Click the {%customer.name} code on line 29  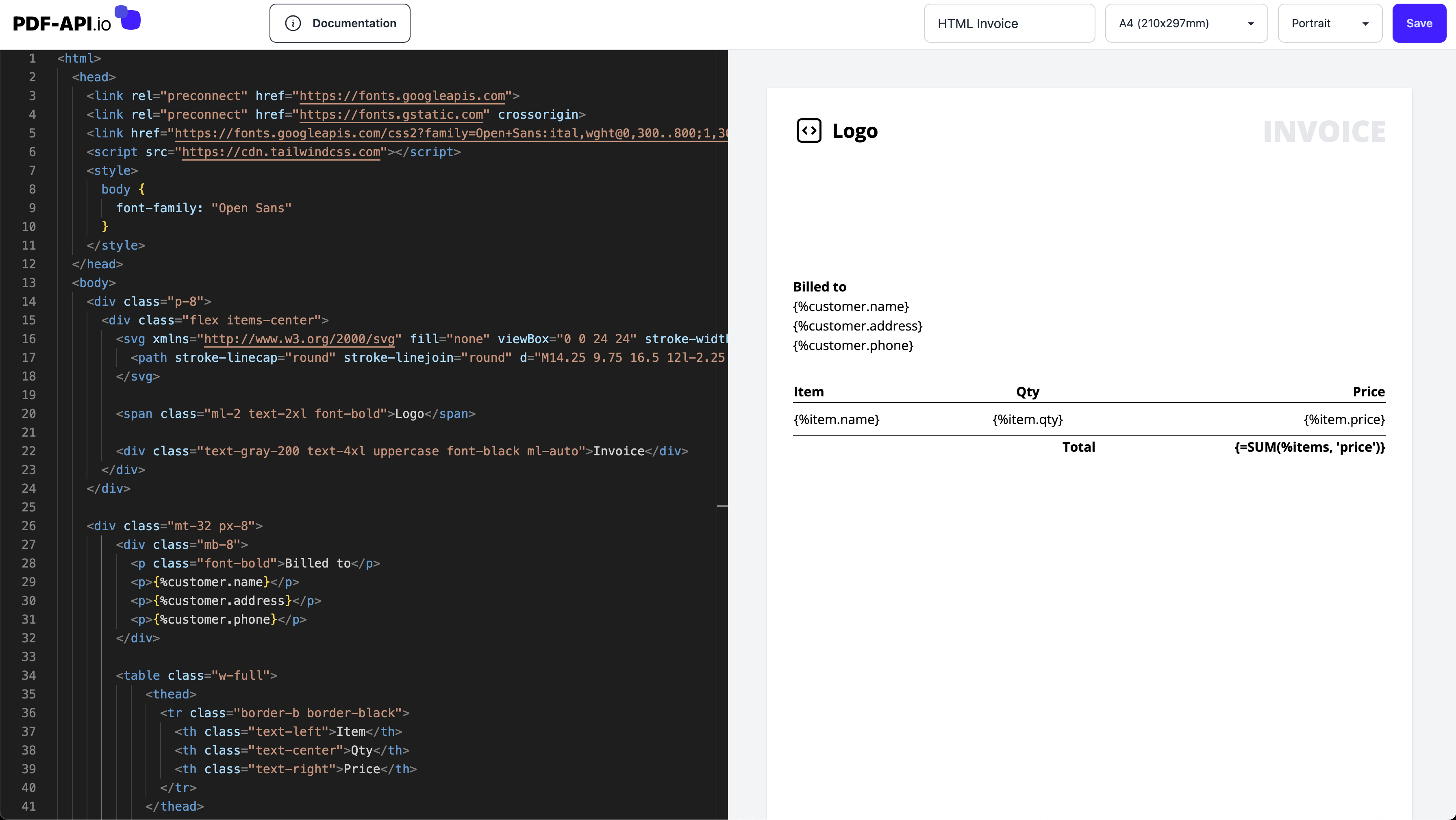click(215, 582)
